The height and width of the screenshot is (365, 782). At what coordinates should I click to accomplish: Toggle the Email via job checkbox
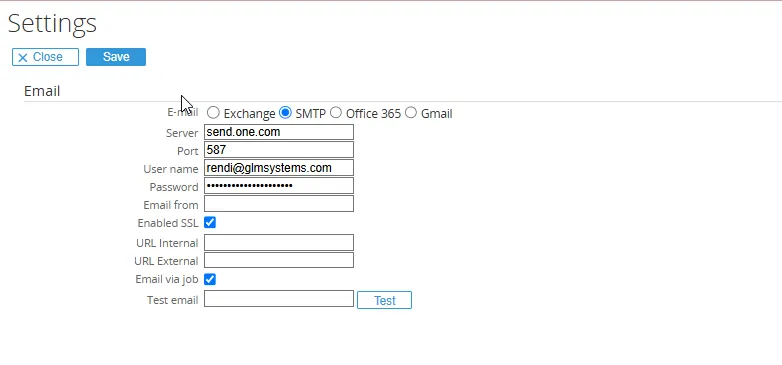point(210,279)
